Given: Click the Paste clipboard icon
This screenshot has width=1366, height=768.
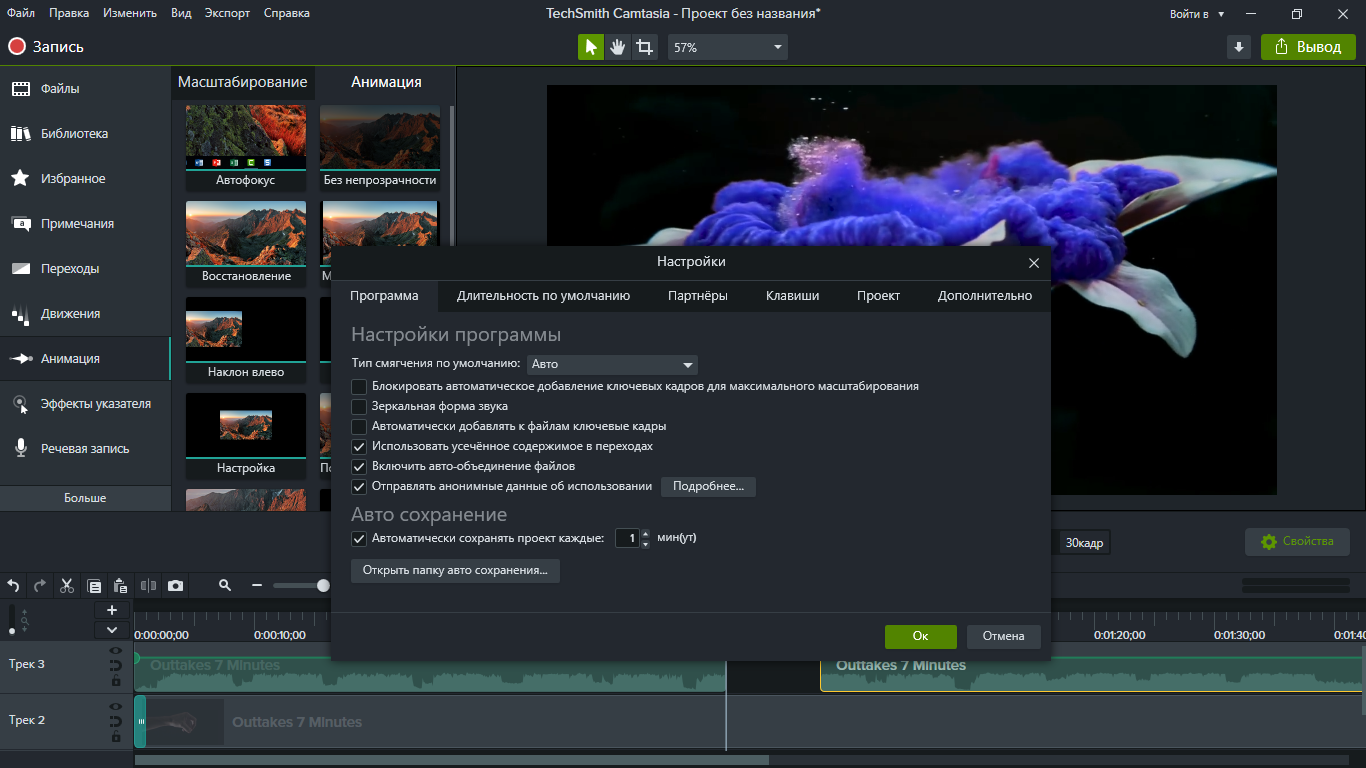Looking at the screenshot, I should click(x=120, y=586).
